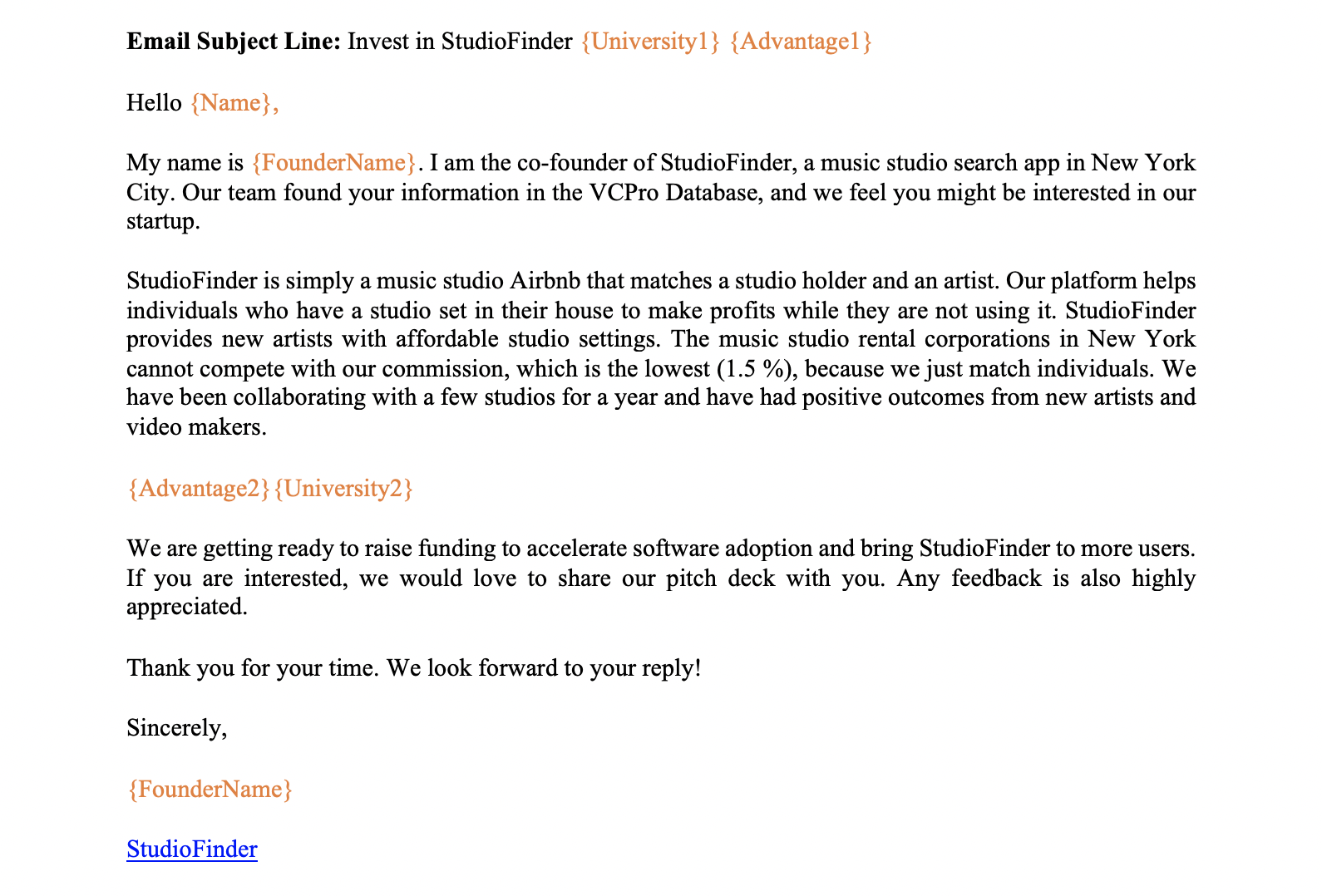The width and height of the screenshot is (1322, 896).
Task: Click the '(1.5 %)' commission figure
Action: (x=757, y=369)
